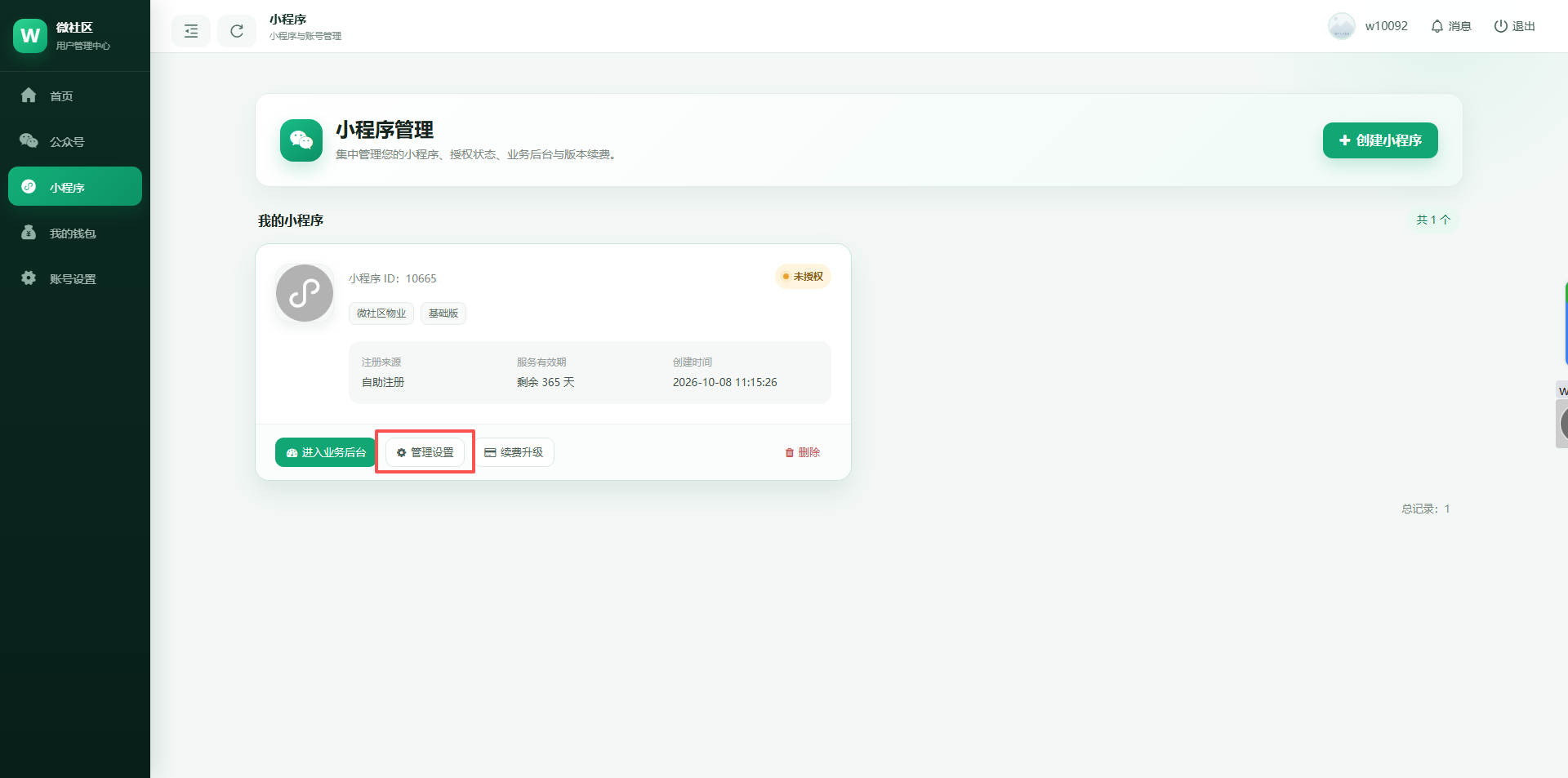The image size is (1568, 778).
Task: Click 进入业务后台 button
Action: point(326,452)
